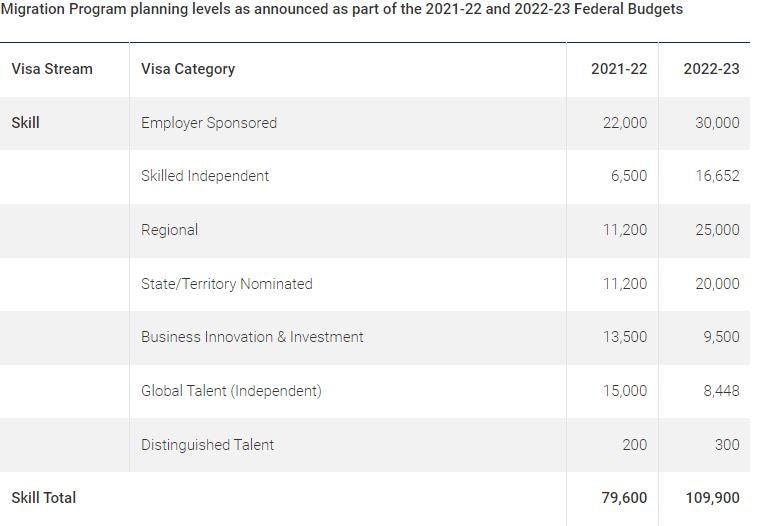
Task: Select the Employer Sponsored category cell
Action: point(209,123)
